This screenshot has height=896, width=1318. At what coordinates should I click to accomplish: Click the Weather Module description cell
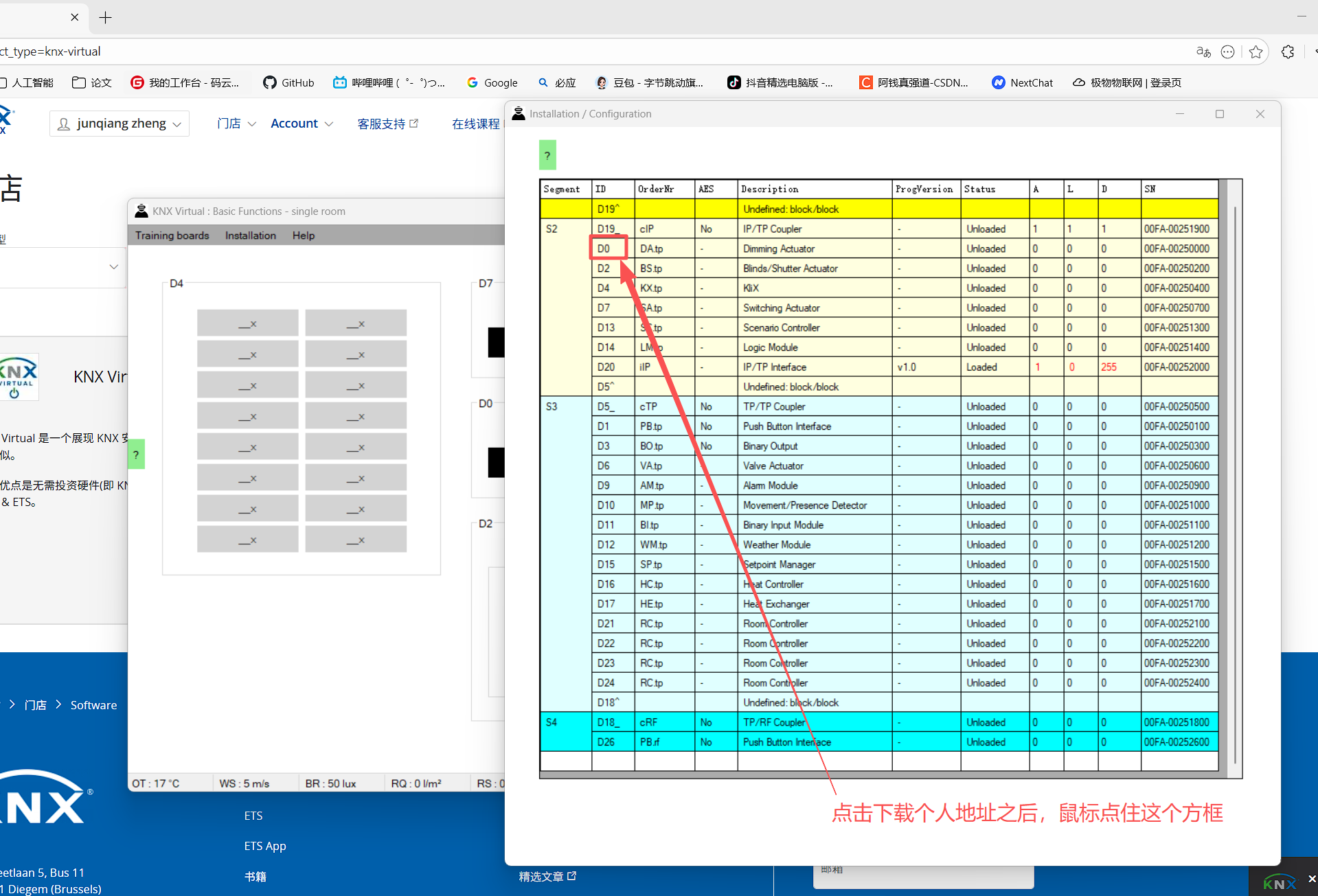click(x=815, y=544)
